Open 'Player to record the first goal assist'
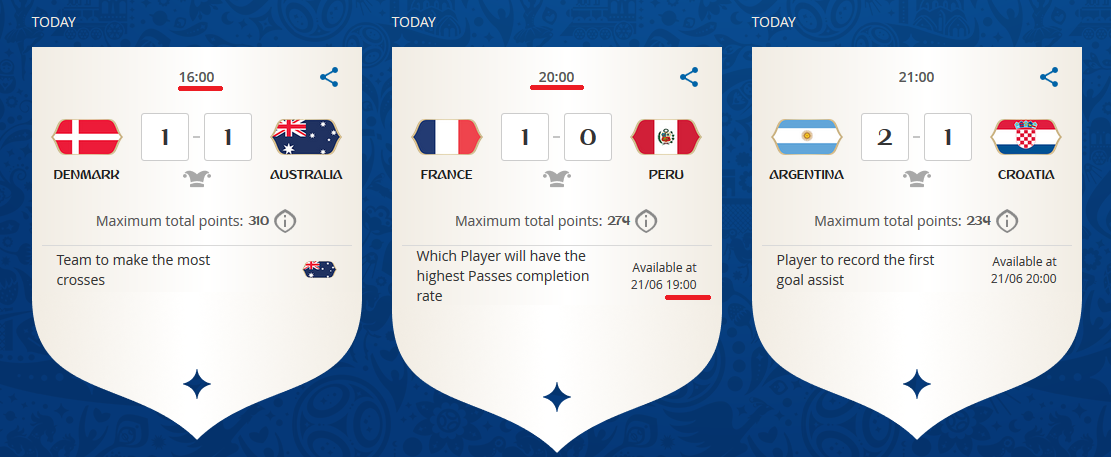Image resolution: width=1111 pixels, height=457 pixels. (855, 270)
